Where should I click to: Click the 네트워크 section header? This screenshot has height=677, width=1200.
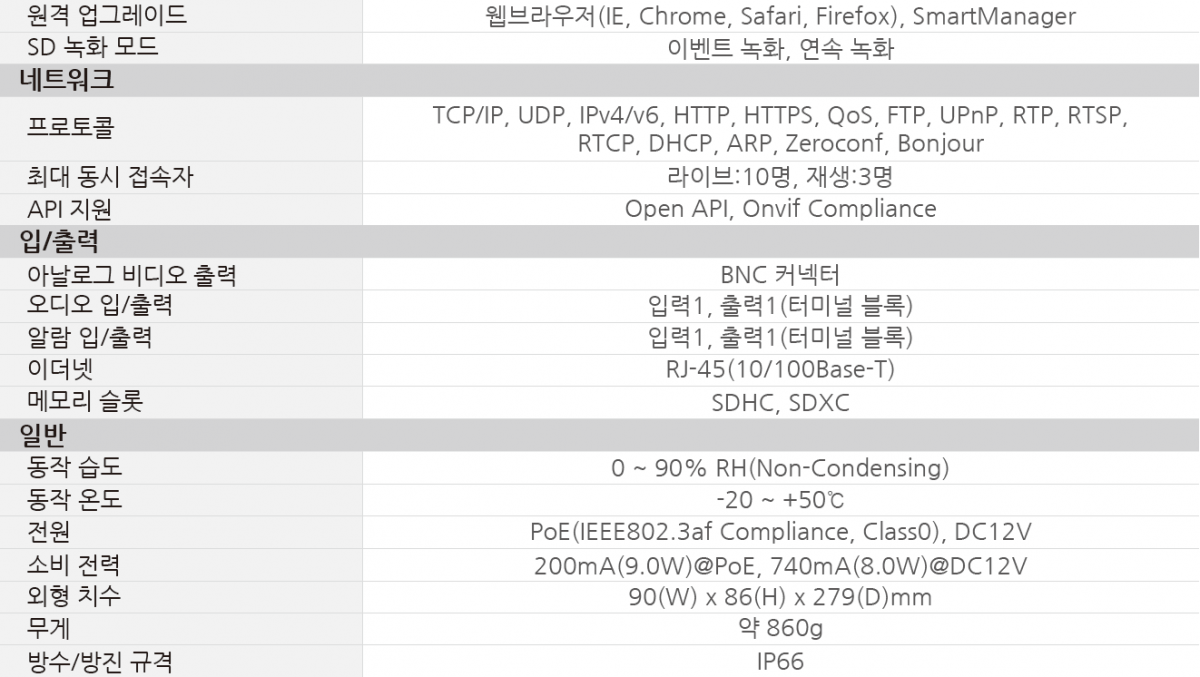point(600,80)
